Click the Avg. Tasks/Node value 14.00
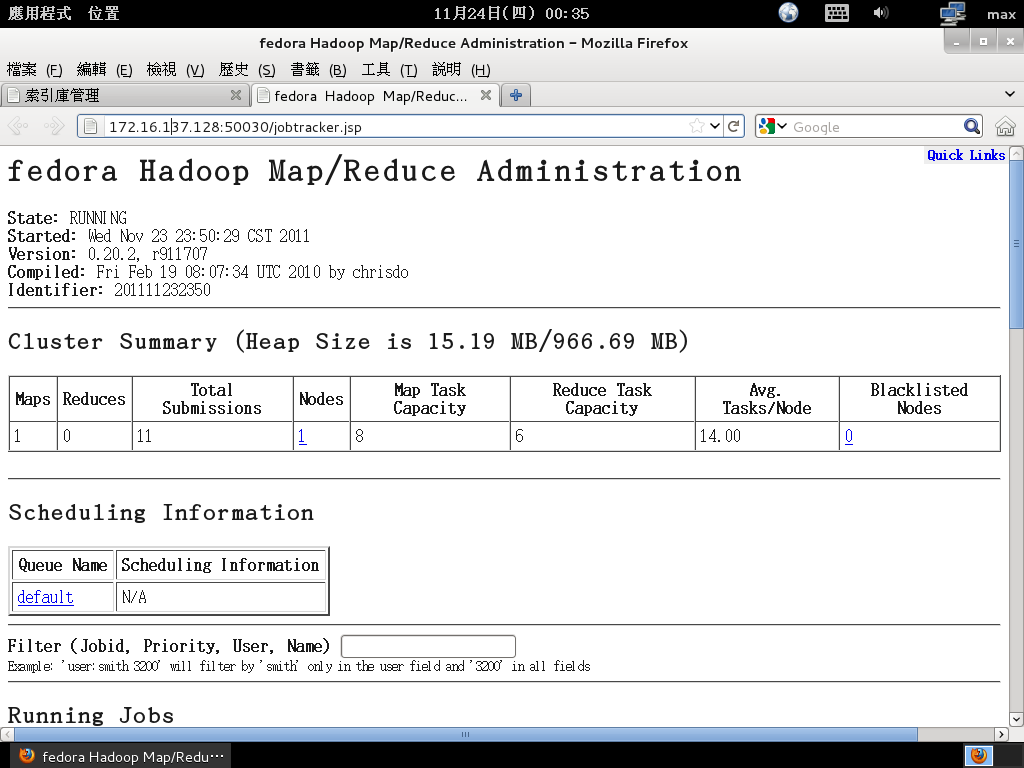Image resolution: width=1024 pixels, height=768 pixels. pyautogui.click(x=720, y=436)
